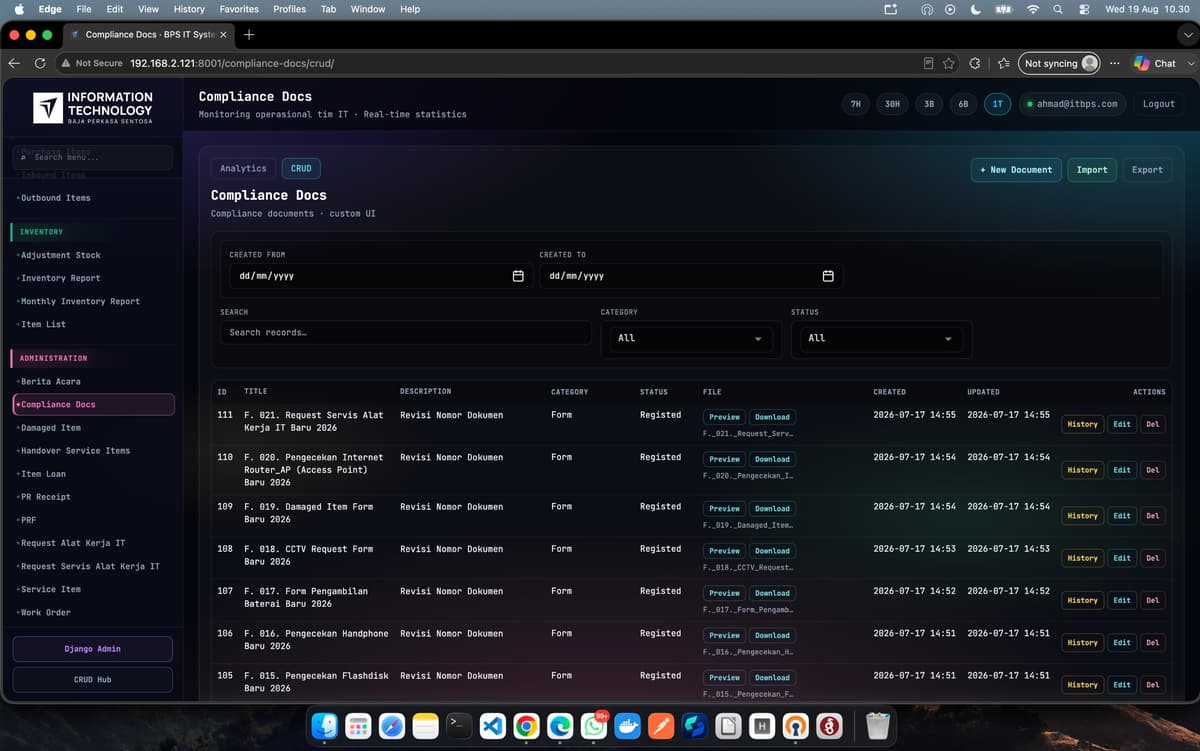Click the Wi-Fi status icon

(x=1032, y=9)
